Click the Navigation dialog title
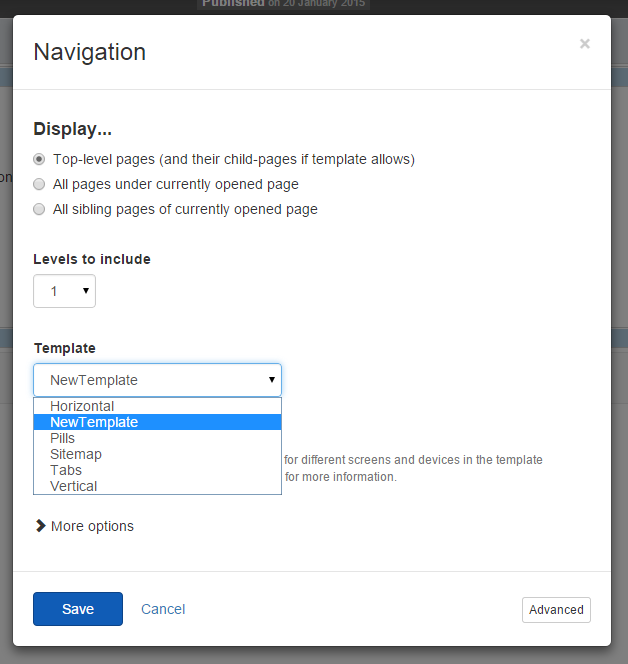Image resolution: width=628 pixels, height=664 pixels. tap(90, 52)
